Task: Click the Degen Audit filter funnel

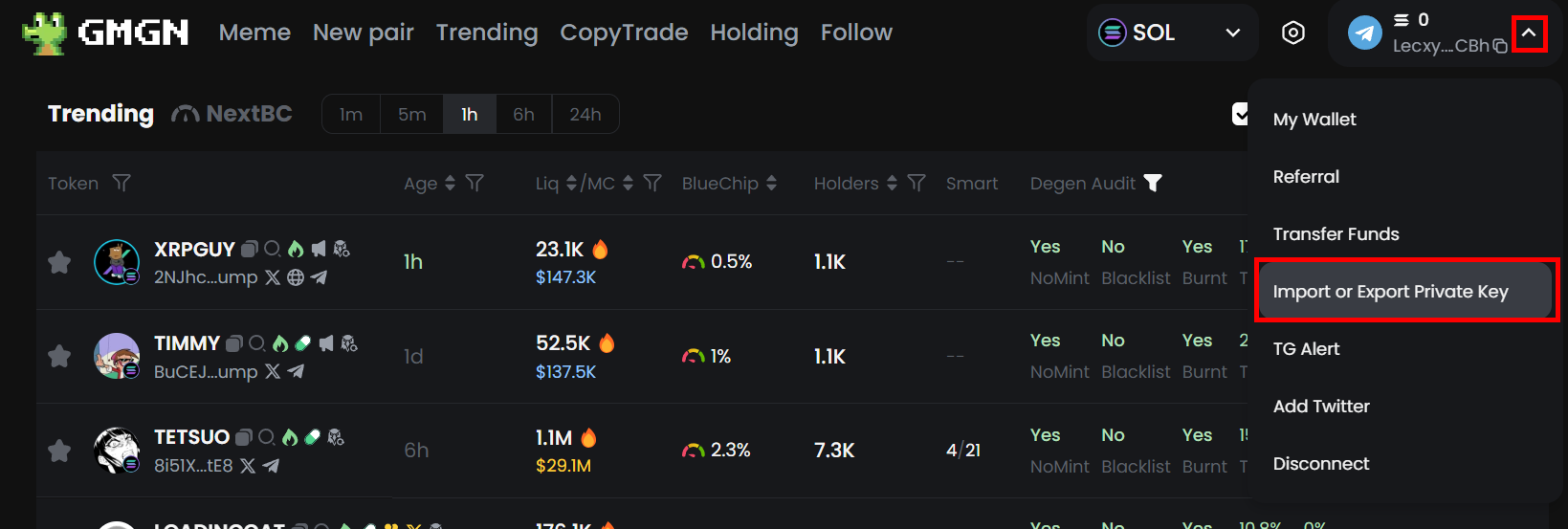Action: (1153, 183)
